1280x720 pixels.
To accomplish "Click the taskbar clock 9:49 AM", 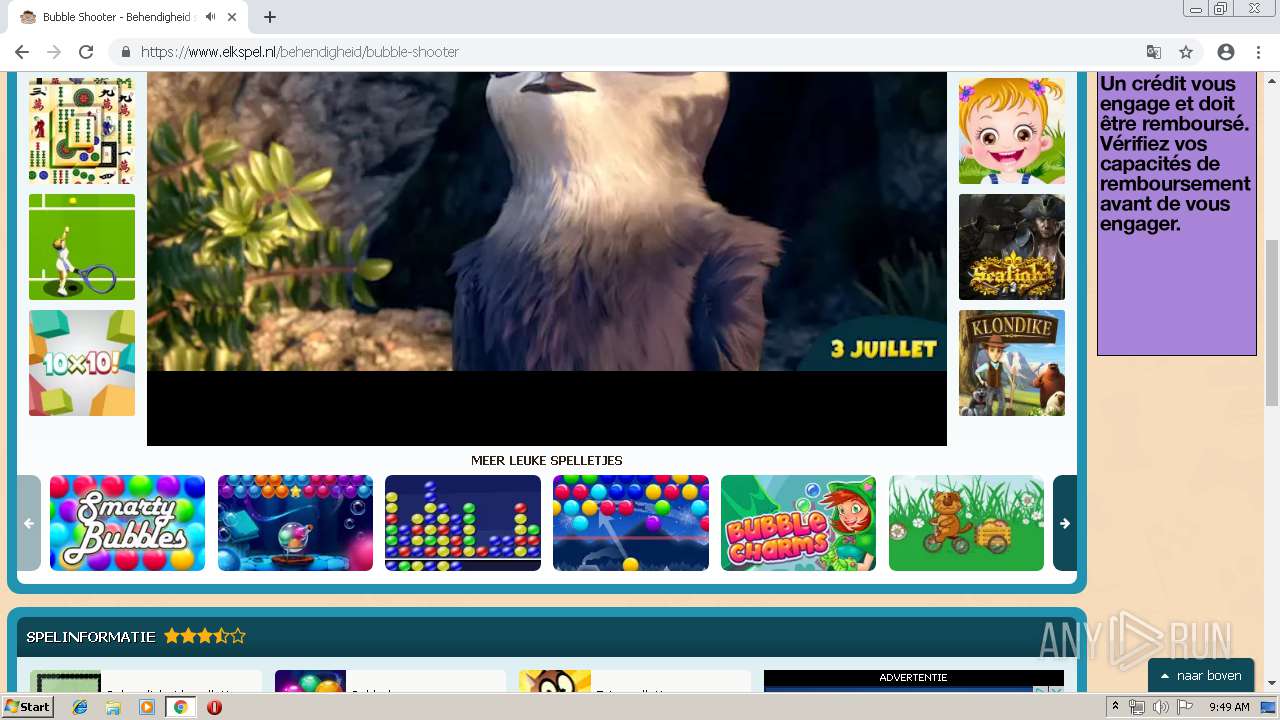I will coord(1229,707).
